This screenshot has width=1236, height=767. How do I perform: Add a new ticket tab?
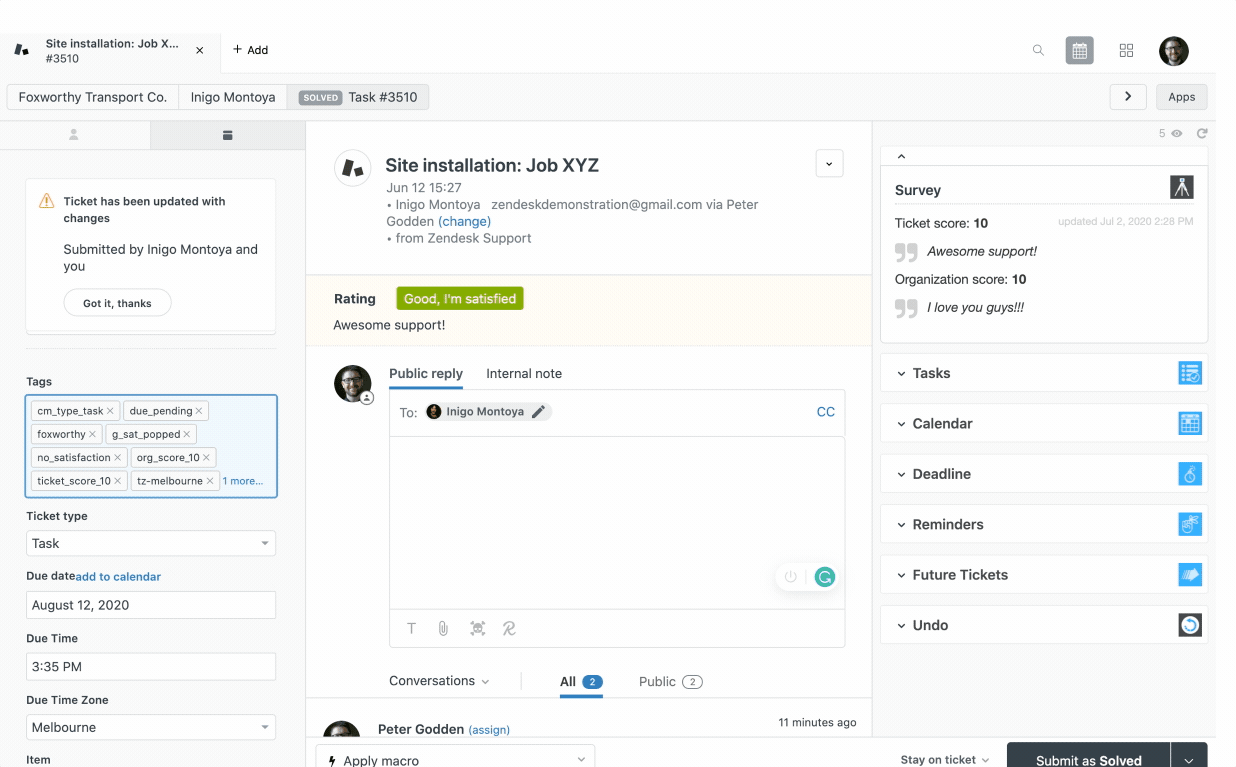point(250,50)
